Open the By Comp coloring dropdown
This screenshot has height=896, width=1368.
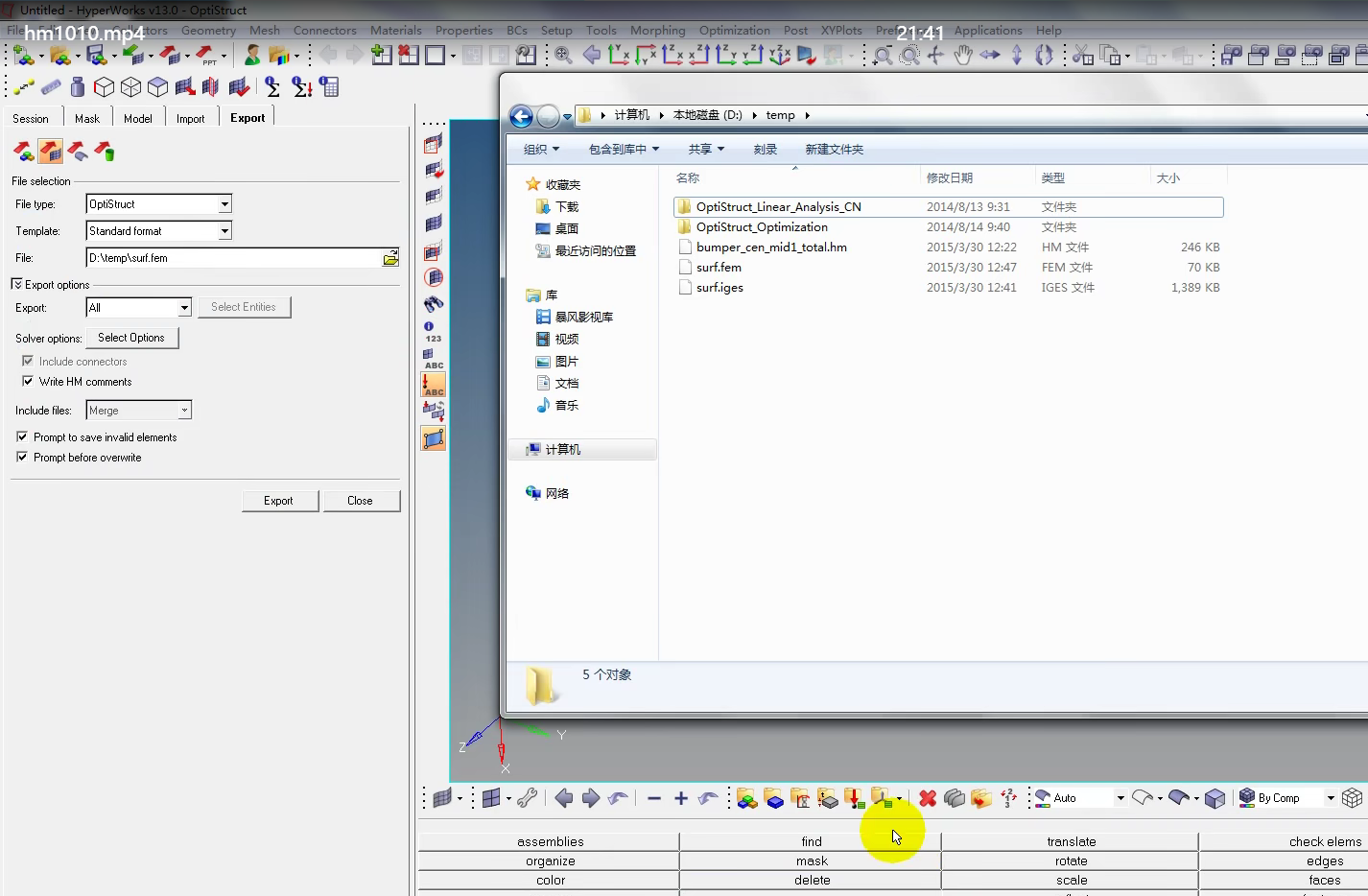(1329, 797)
